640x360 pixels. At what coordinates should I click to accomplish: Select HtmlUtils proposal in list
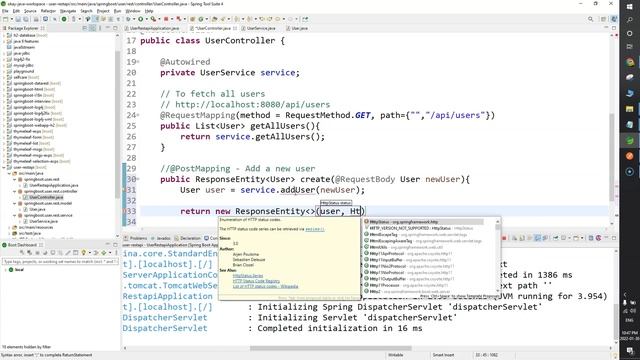[x=423, y=247]
